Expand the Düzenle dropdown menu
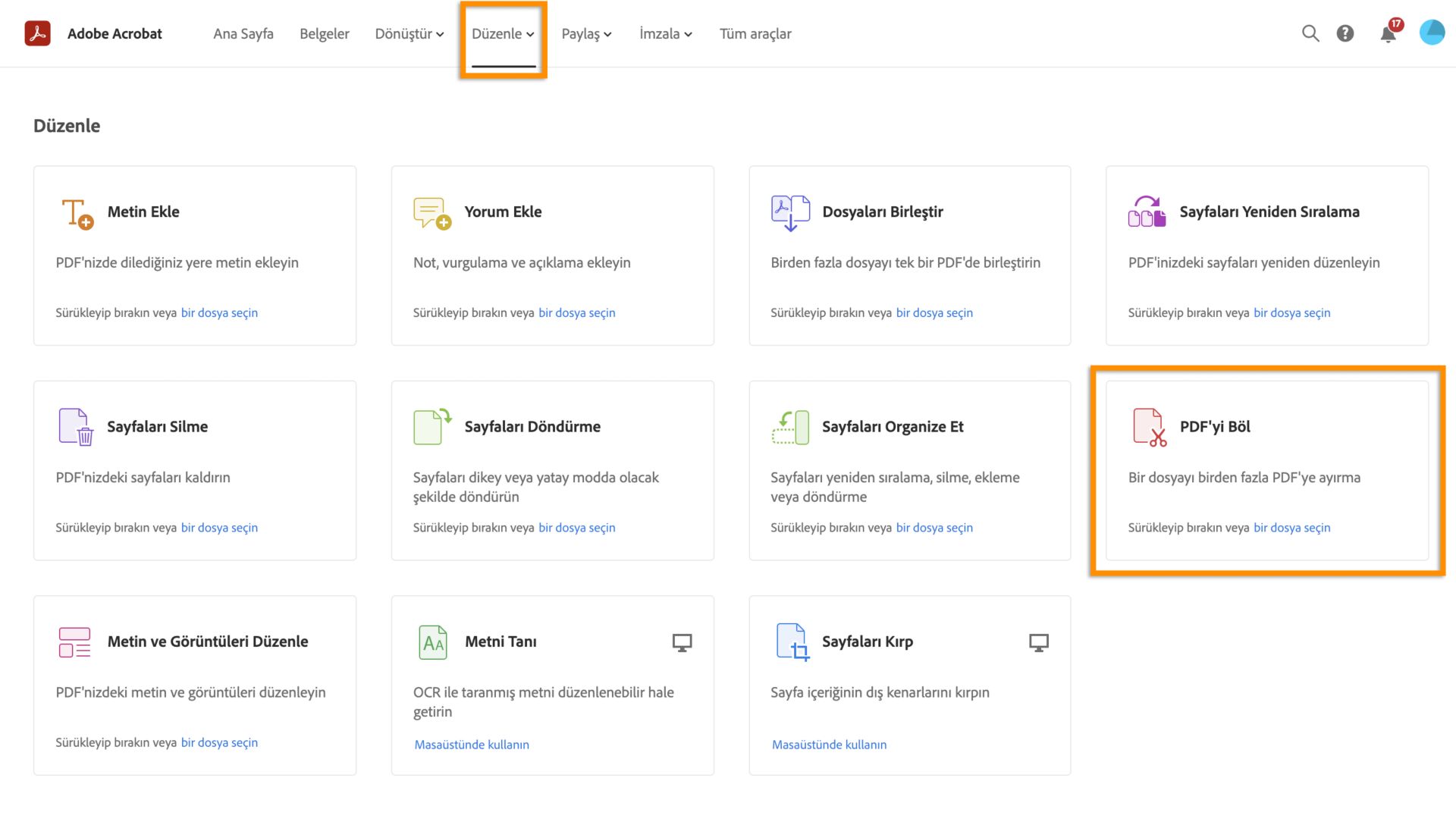1456x828 pixels. pos(504,33)
